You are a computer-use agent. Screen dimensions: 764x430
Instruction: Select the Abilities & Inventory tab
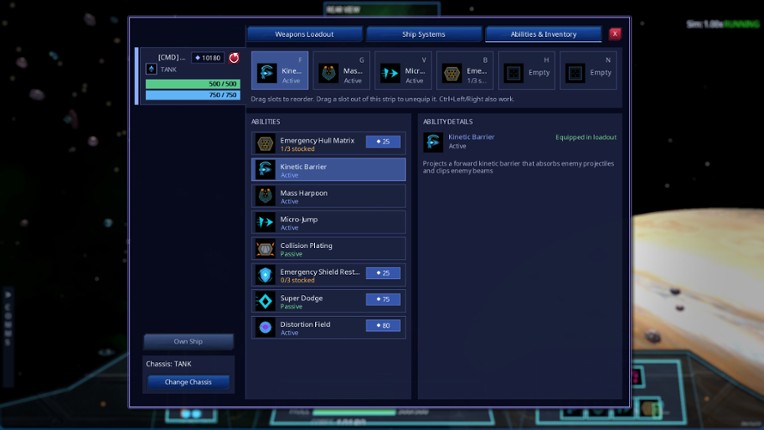click(543, 34)
